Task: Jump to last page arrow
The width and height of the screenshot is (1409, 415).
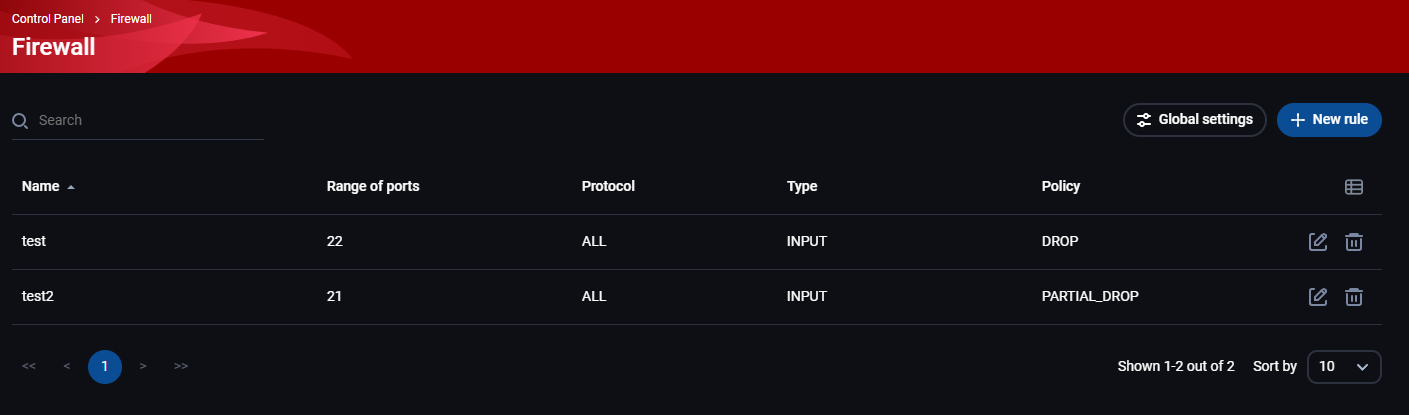Action: tap(181, 367)
